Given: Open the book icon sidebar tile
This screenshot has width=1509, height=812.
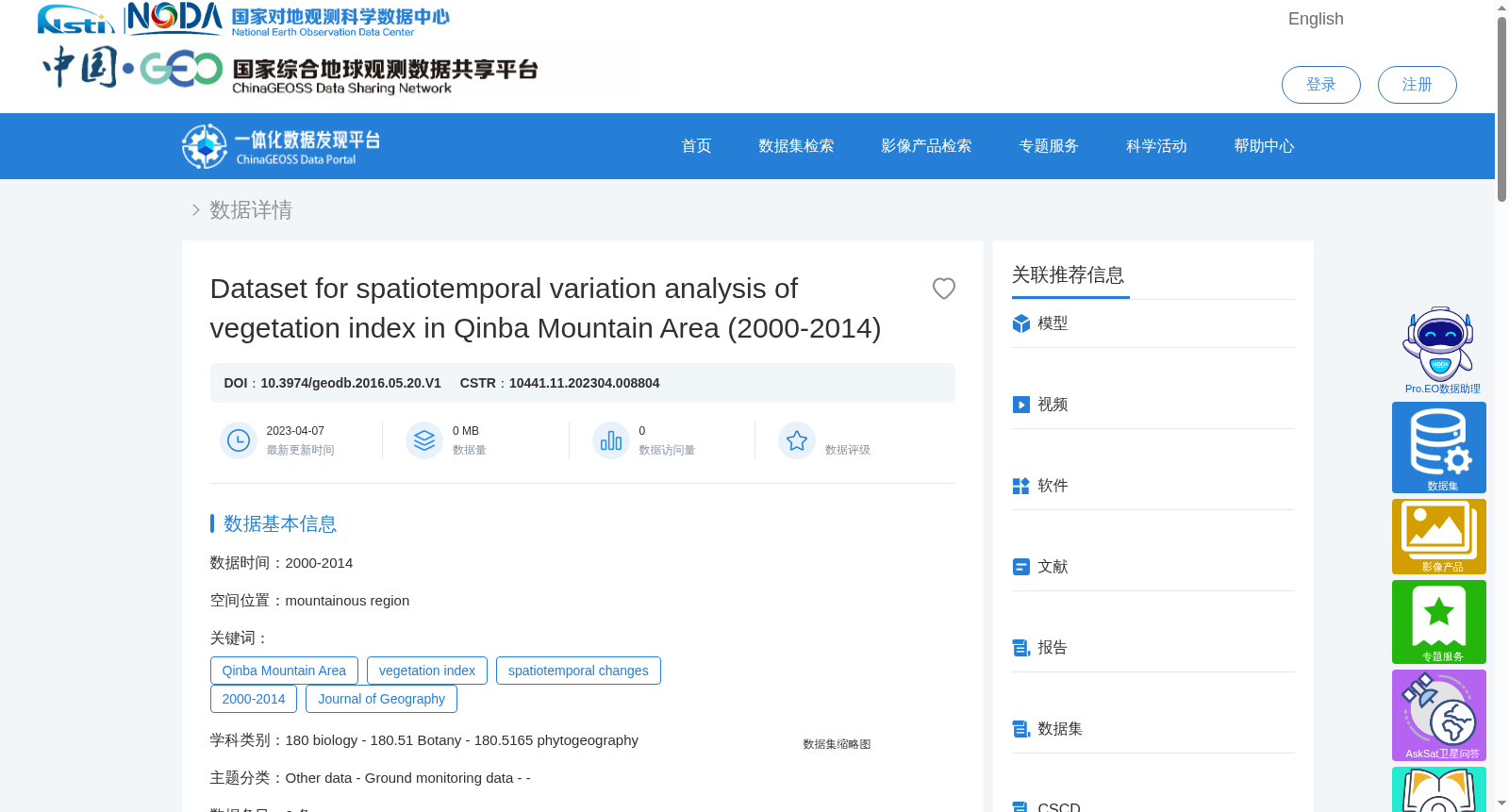Looking at the screenshot, I should click(x=1439, y=789).
